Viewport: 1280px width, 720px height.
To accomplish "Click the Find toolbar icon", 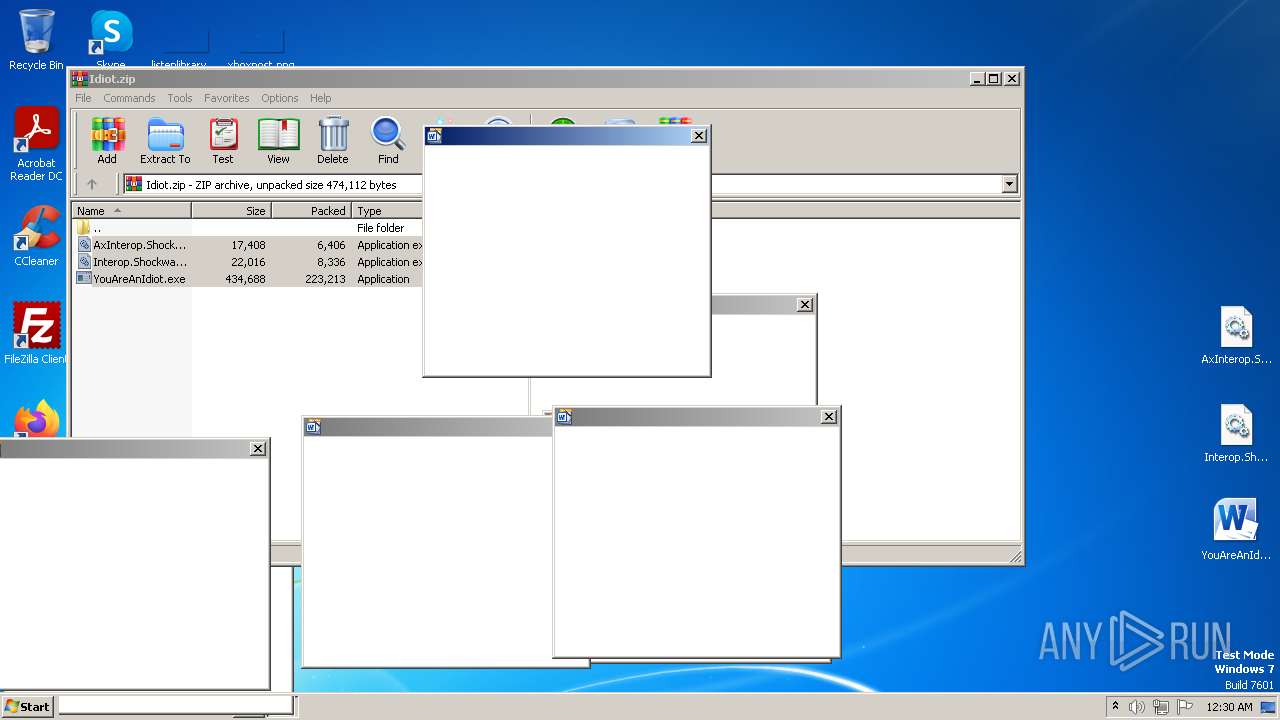I will pyautogui.click(x=388, y=141).
